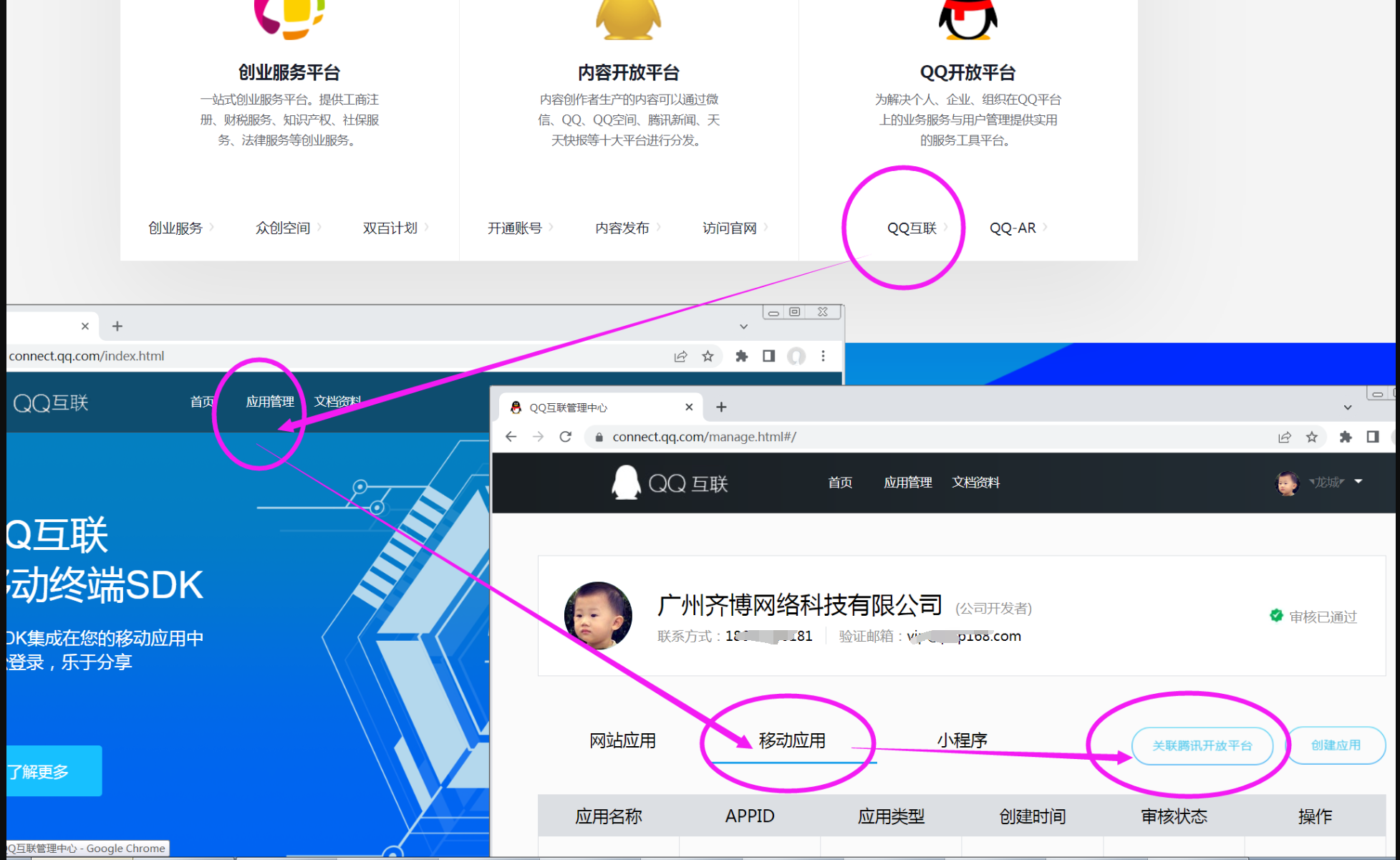This screenshot has height=860, width=1400.
Task: Share page icon in the back Chrome window
Action: [x=680, y=356]
